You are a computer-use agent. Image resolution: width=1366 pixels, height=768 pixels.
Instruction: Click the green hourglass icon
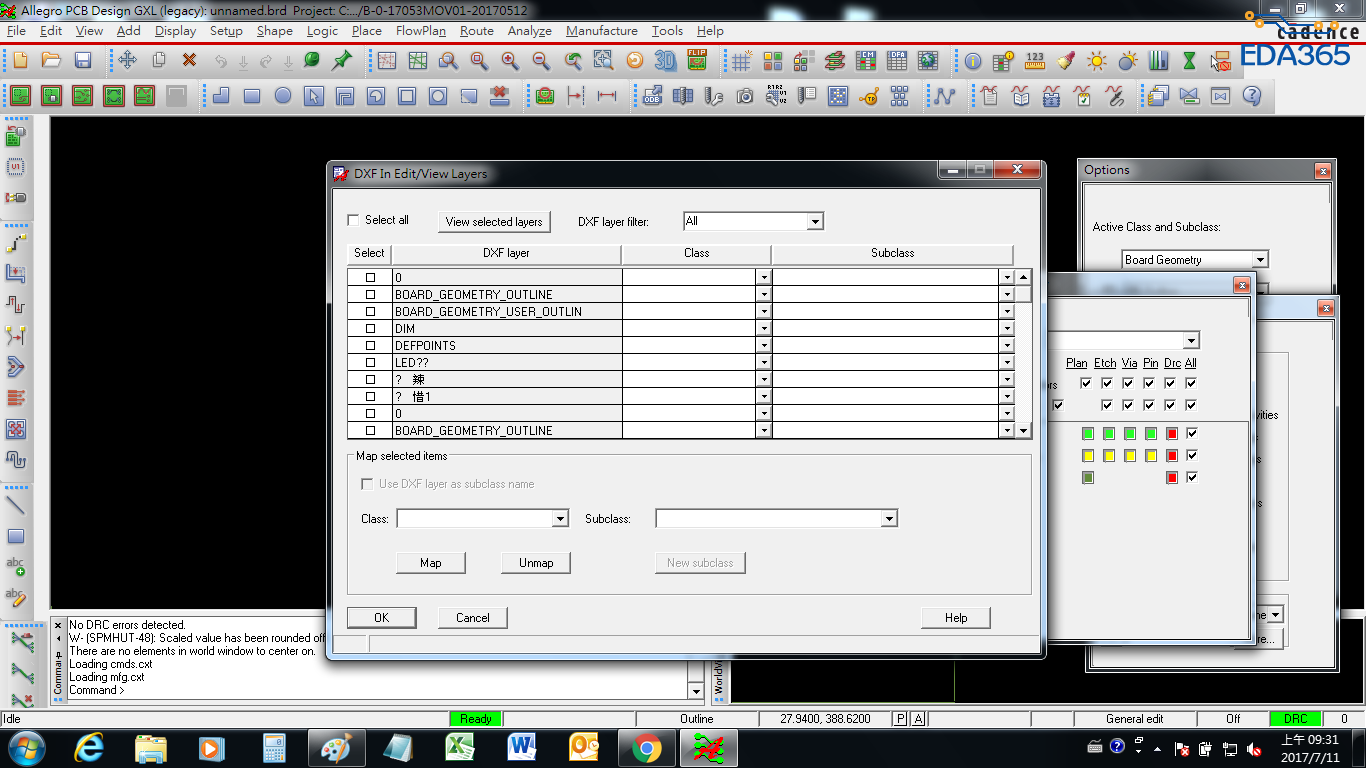(x=1189, y=61)
